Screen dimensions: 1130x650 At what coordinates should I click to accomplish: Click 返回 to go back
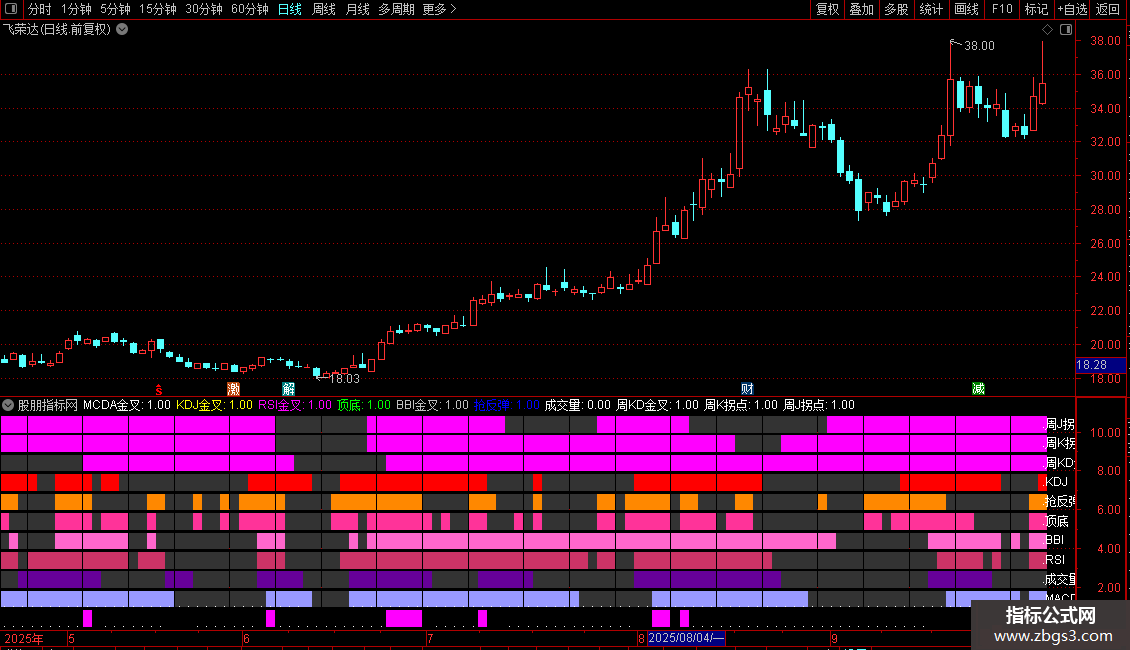pos(1108,9)
